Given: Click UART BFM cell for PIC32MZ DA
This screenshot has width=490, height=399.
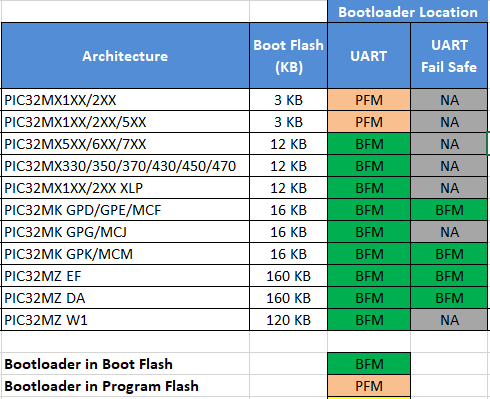Looking at the screenshot, I should click(x=369, y=298).
